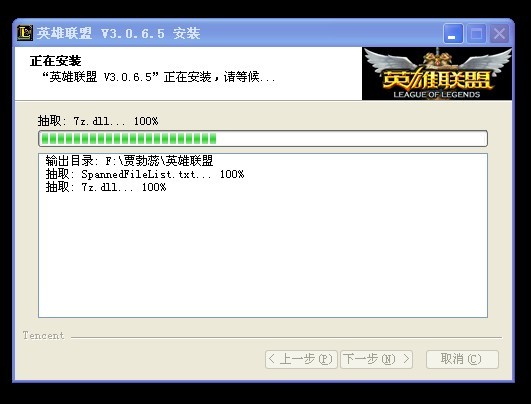The width and height of the screenshot is (531, 404).
Task: Click the 抽取: 7z.dll status above progress bar
Action: click(98, 121)
